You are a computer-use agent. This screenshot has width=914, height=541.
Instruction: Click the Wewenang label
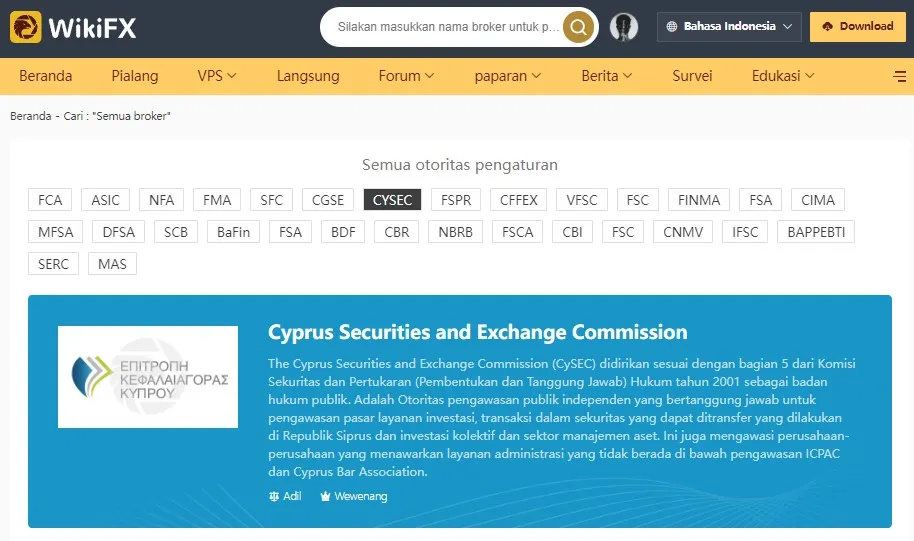(x=360, y=496)
